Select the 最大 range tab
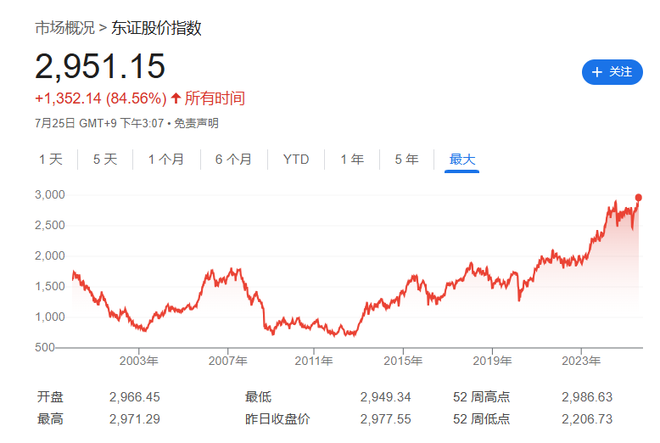This screenshot has height=443, width=660. (x=462, y=159)
